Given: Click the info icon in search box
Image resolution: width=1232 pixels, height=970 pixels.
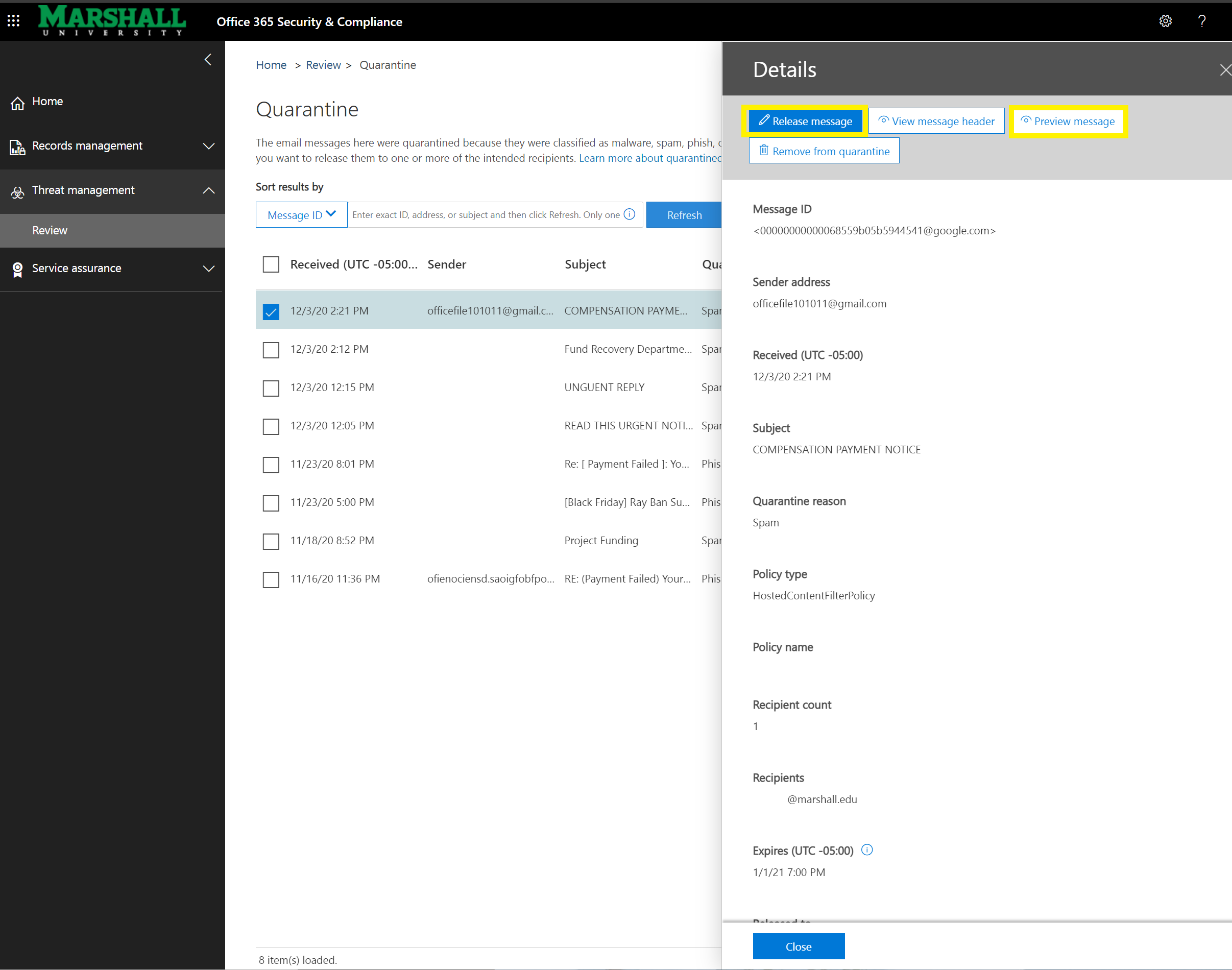Looking at the screenshot, I should coord(630,214).
